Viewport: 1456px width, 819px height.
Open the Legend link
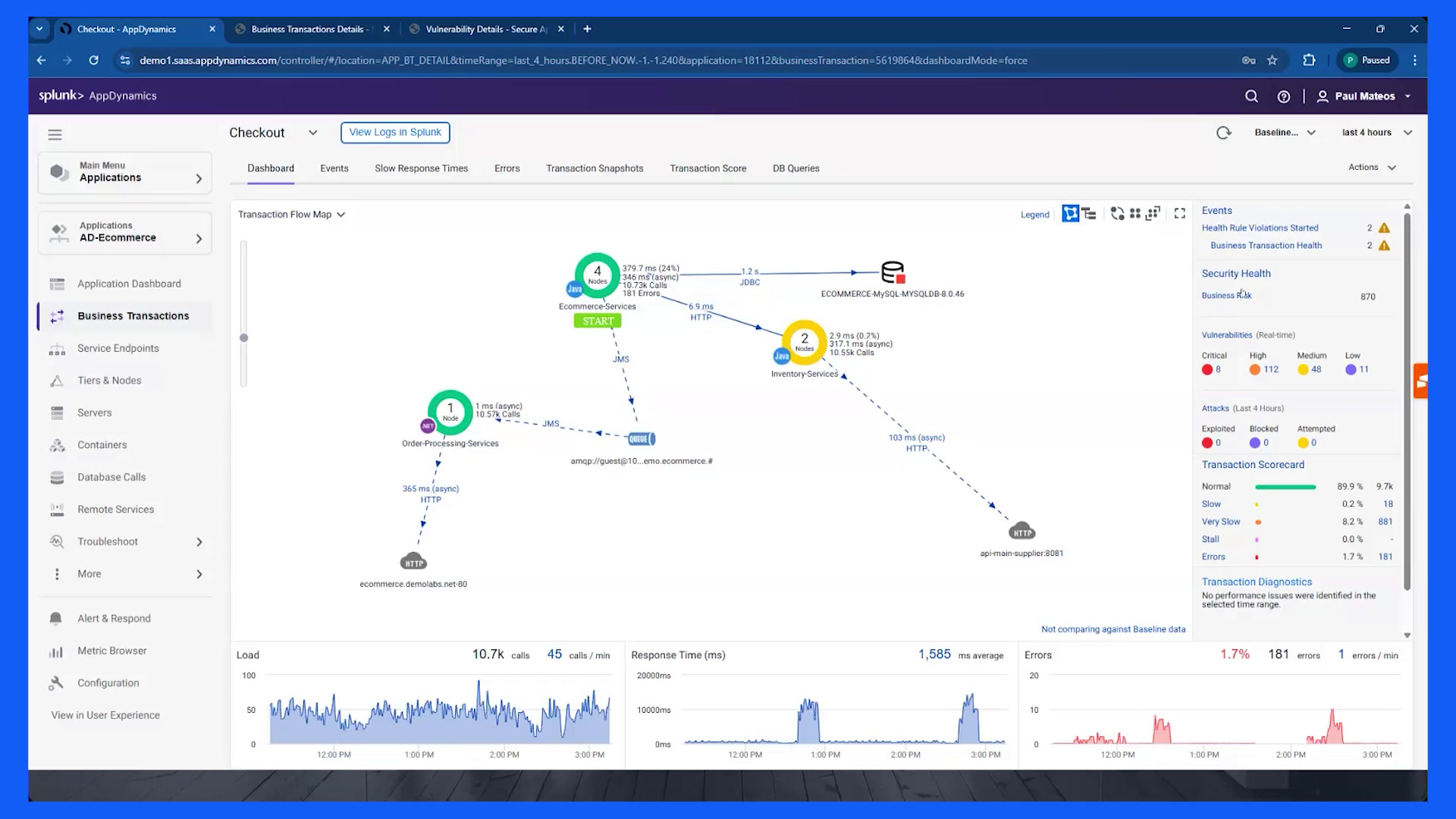tap(1034, 215)
